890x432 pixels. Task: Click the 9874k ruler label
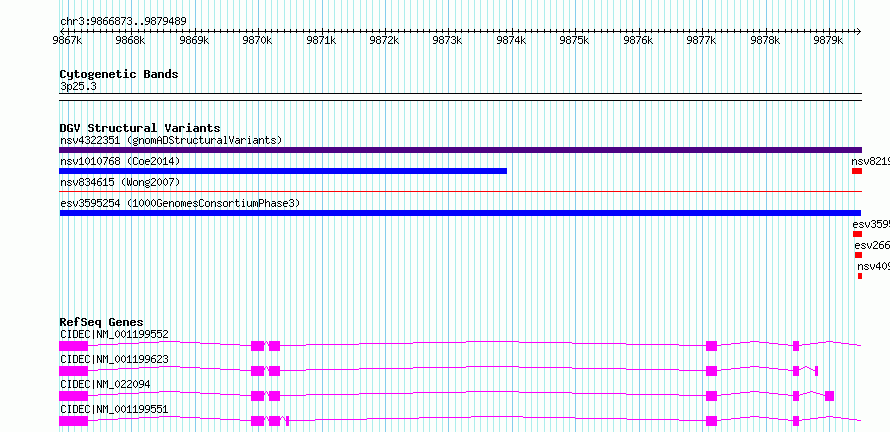tap(511, 40)
